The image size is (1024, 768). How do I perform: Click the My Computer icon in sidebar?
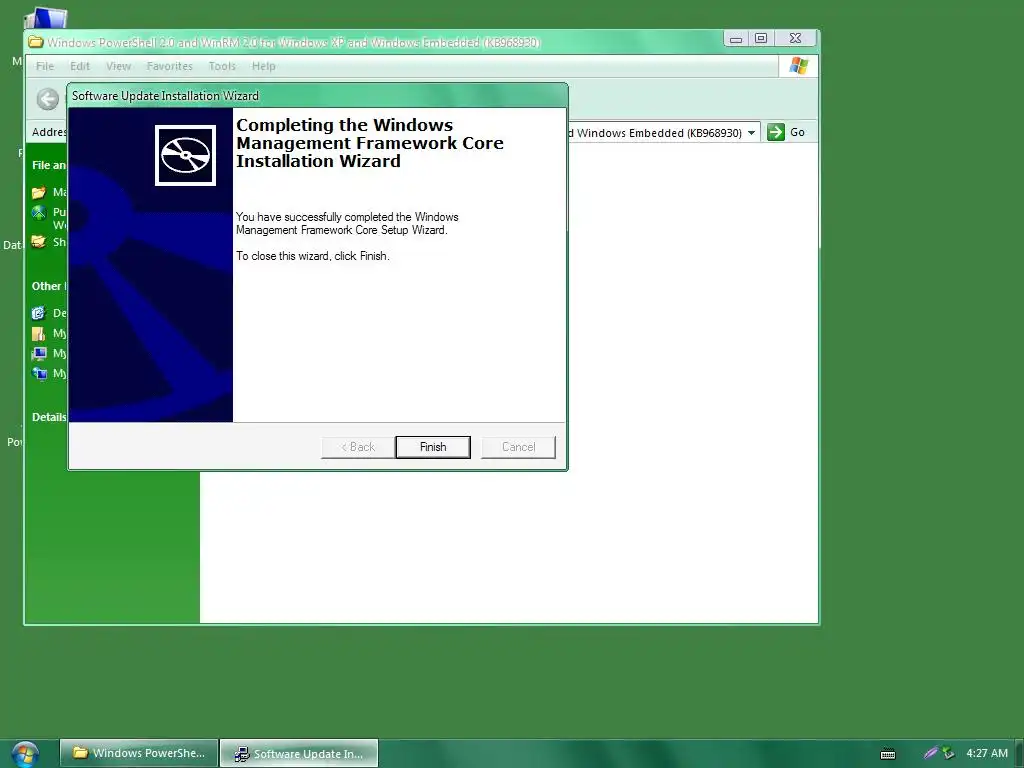click(39, 353)
